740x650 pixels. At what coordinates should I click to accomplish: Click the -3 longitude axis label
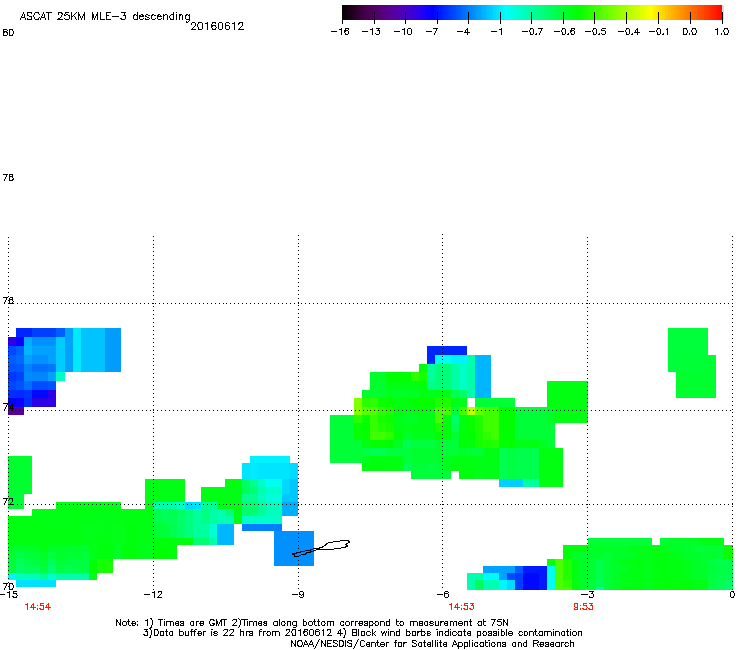click(587, 594)
